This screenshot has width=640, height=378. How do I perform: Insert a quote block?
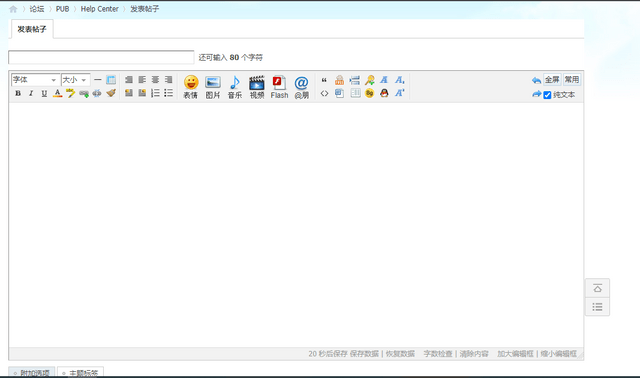[324, 80]
